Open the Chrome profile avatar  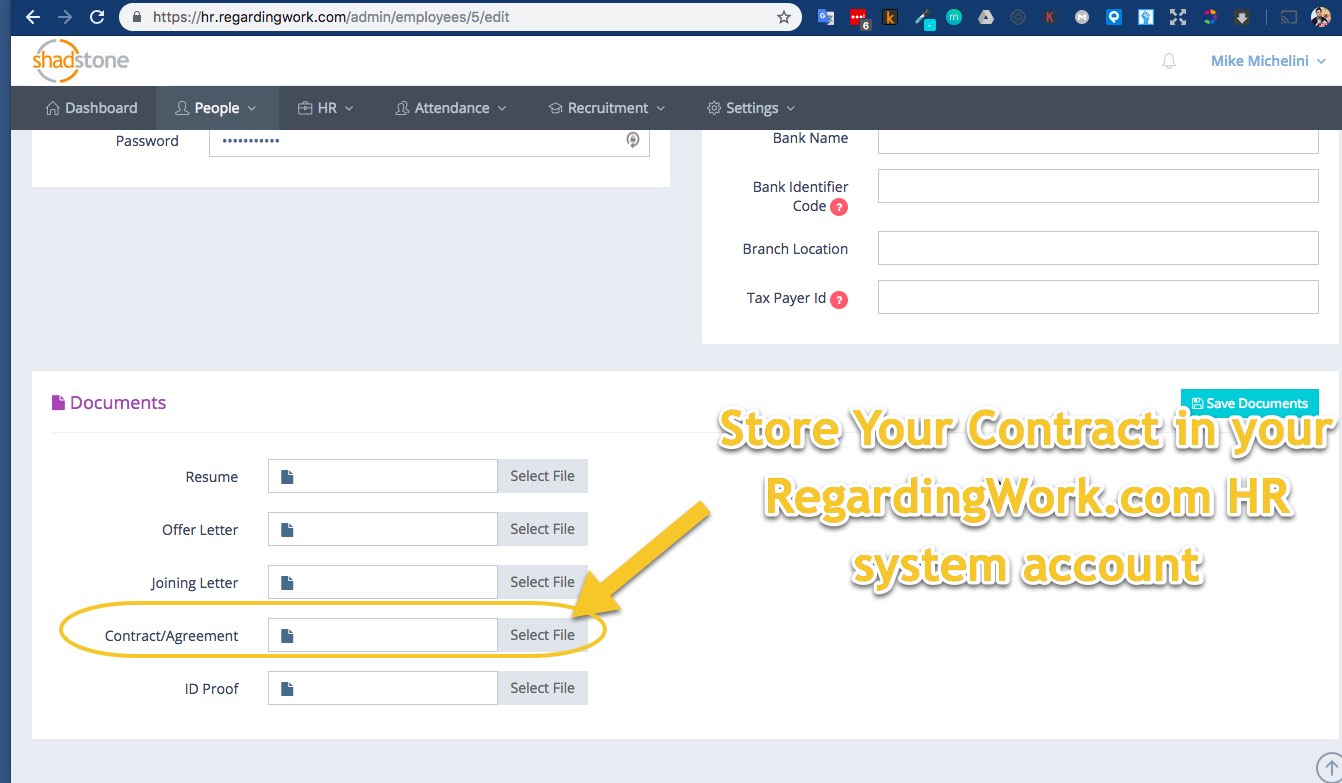(1321, 17)
